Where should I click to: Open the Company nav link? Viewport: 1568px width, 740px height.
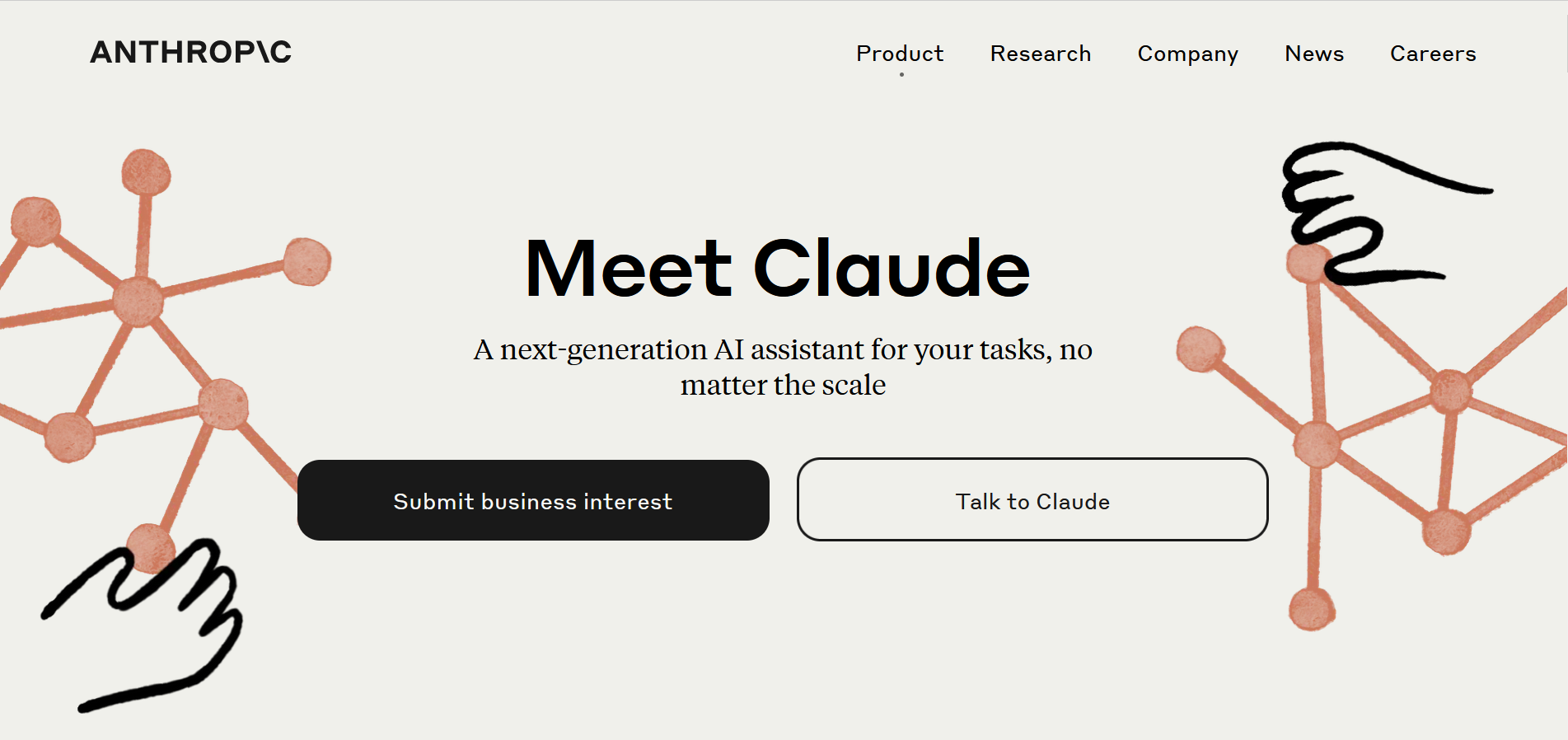tap(1187, 54)
